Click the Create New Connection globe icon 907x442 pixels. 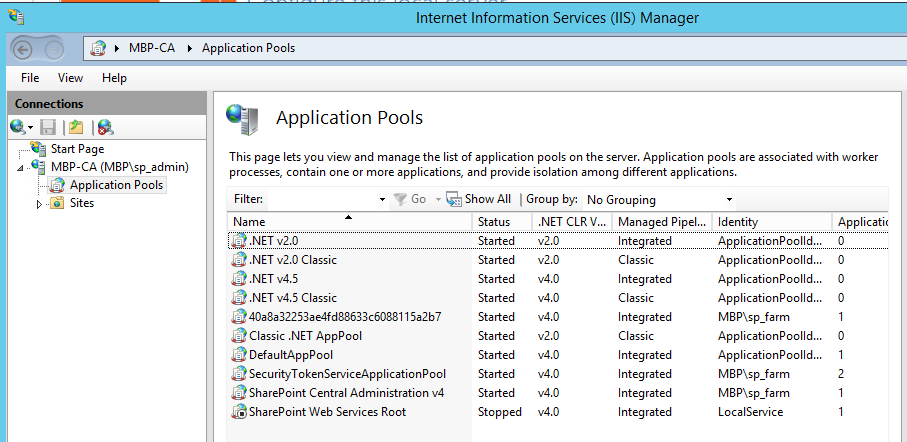tap(18, 126)
